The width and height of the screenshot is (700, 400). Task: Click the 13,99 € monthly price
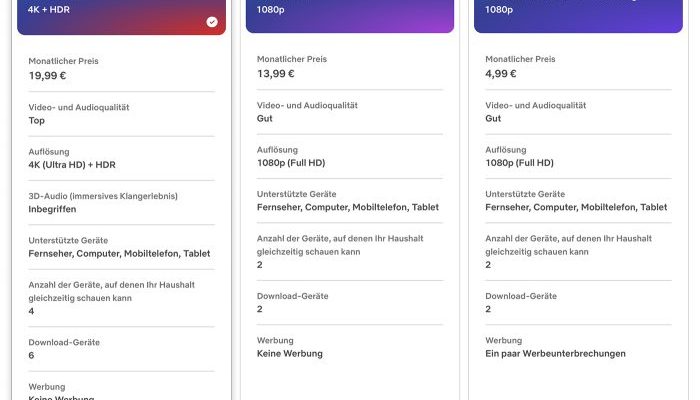click(276, 73)
